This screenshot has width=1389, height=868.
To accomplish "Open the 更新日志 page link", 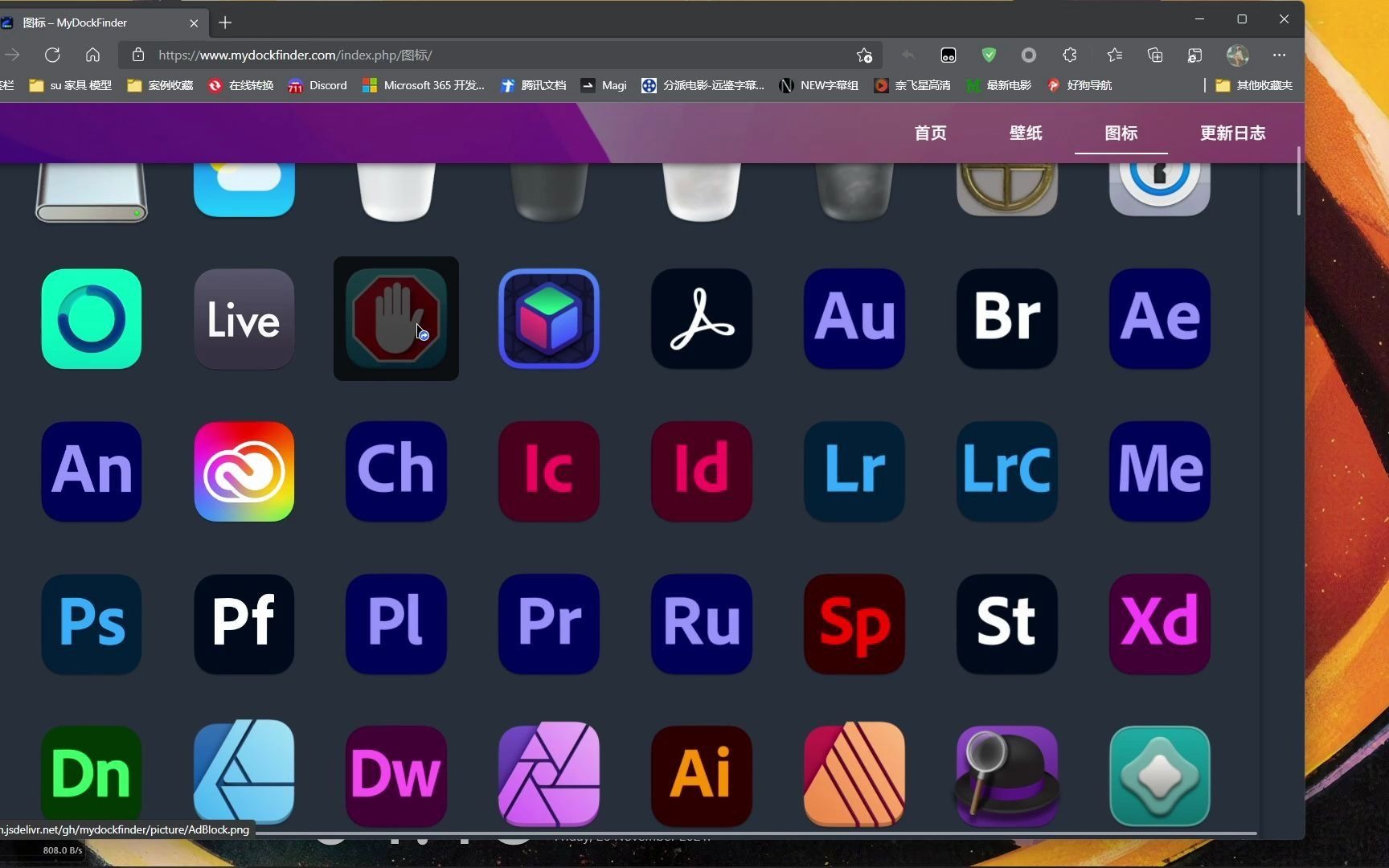I will tap(1232, 133).
